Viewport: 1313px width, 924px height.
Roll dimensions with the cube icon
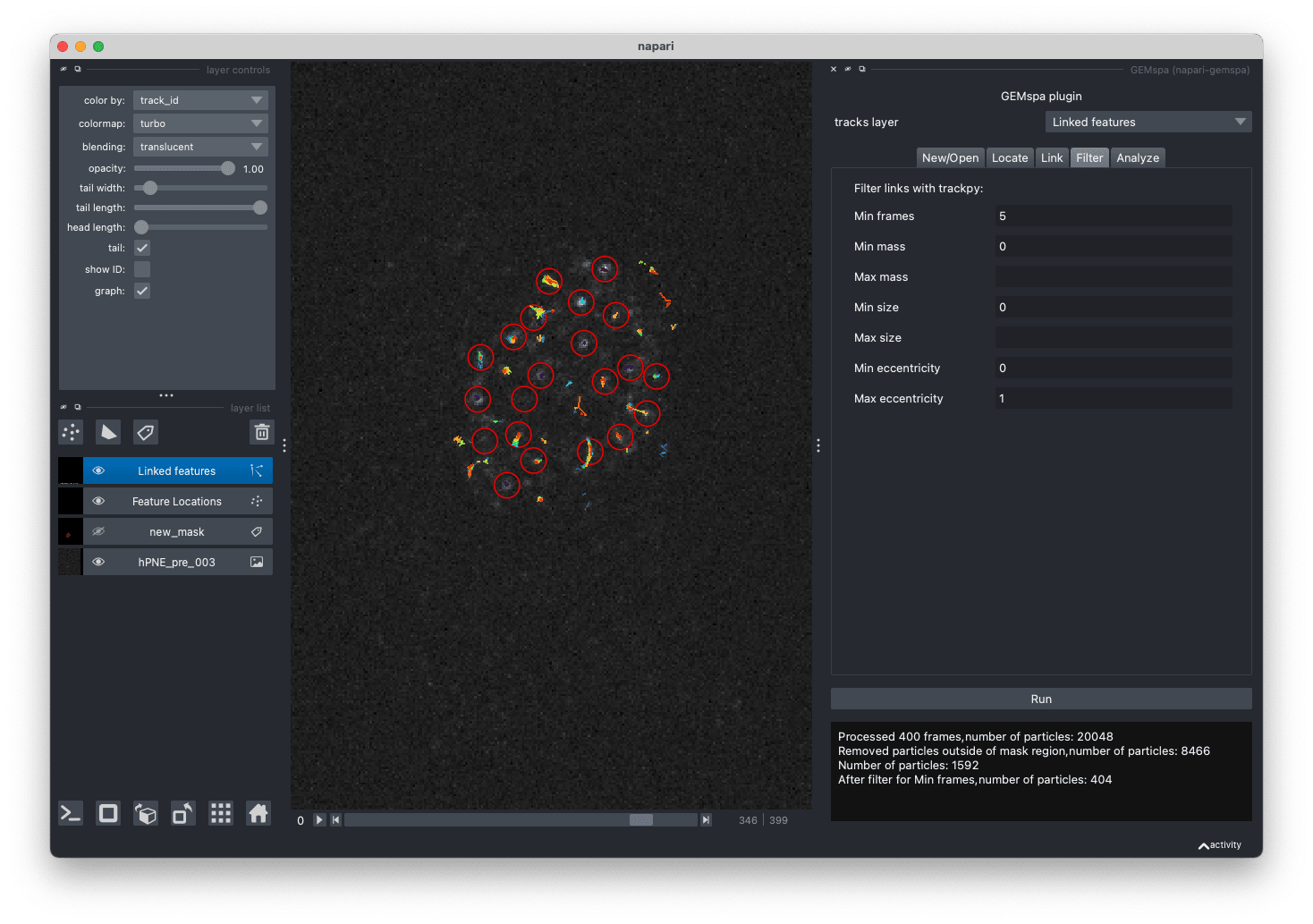(146, 813)
